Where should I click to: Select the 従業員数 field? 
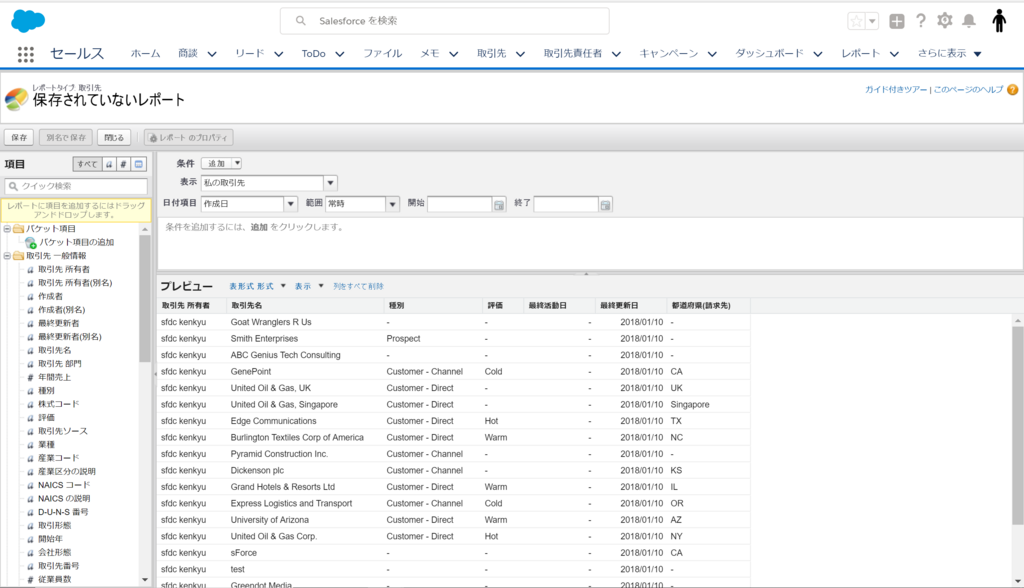point(54,580)
